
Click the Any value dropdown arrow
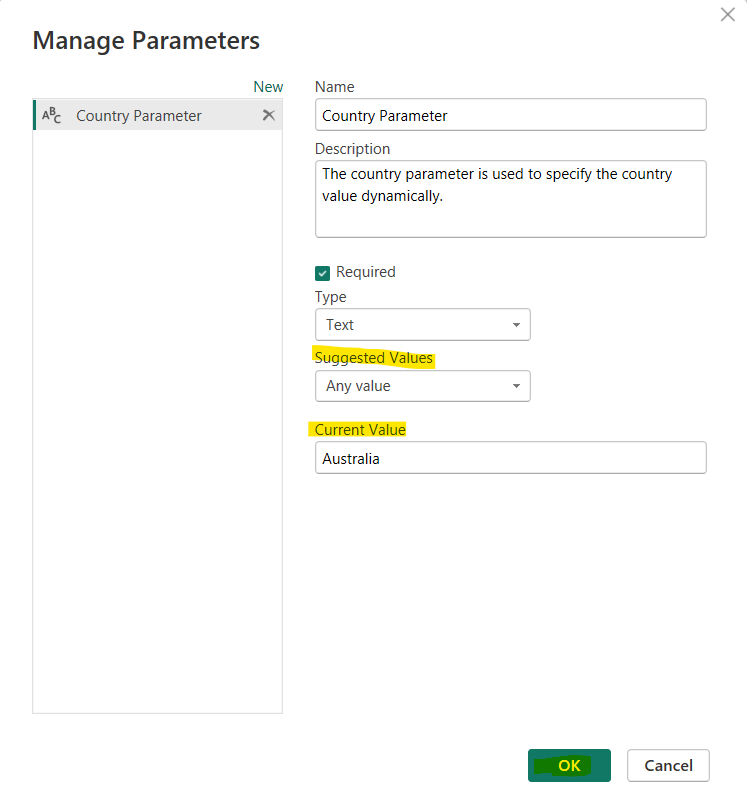point(518,386)
